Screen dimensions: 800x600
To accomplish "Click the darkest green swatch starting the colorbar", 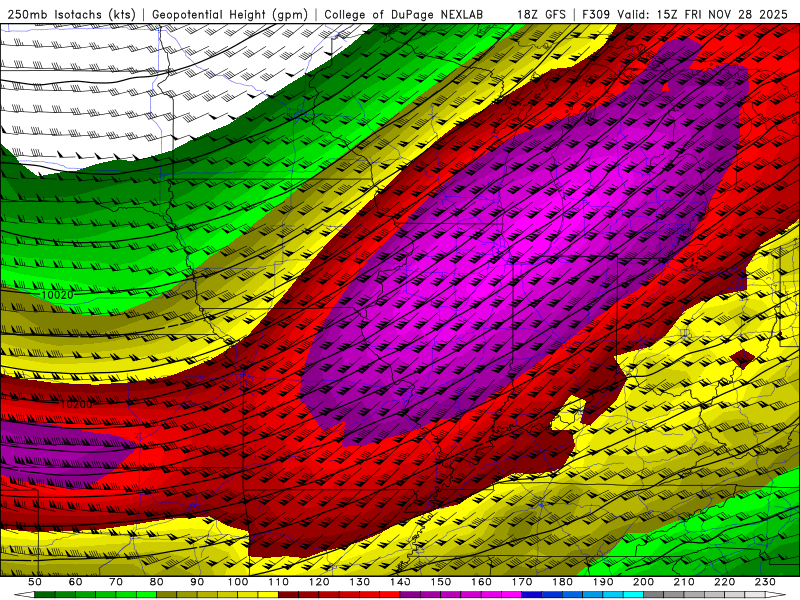I will [x=45, y=595].
